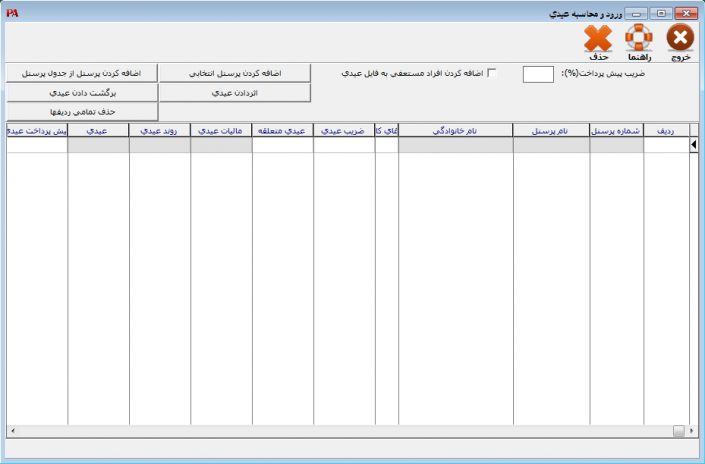Image resolution: width=705 pixels, height=464 pixels.
Task: Click the horizontal scrollbar left arrow
Action: (11, 431)
